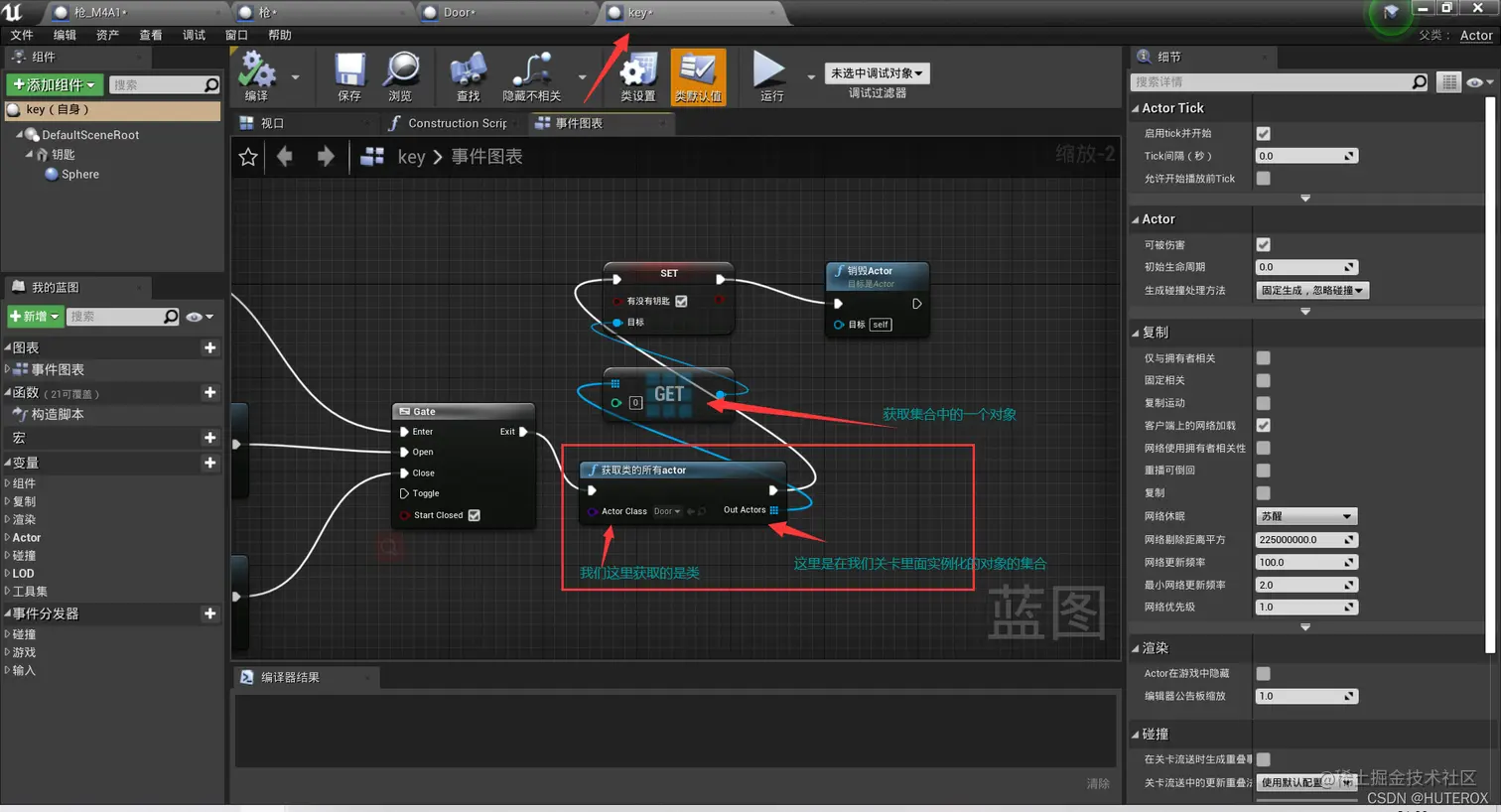Bookmark graph with the star icon
This screenshot has width=1501, height=812.
click(248, 157)
